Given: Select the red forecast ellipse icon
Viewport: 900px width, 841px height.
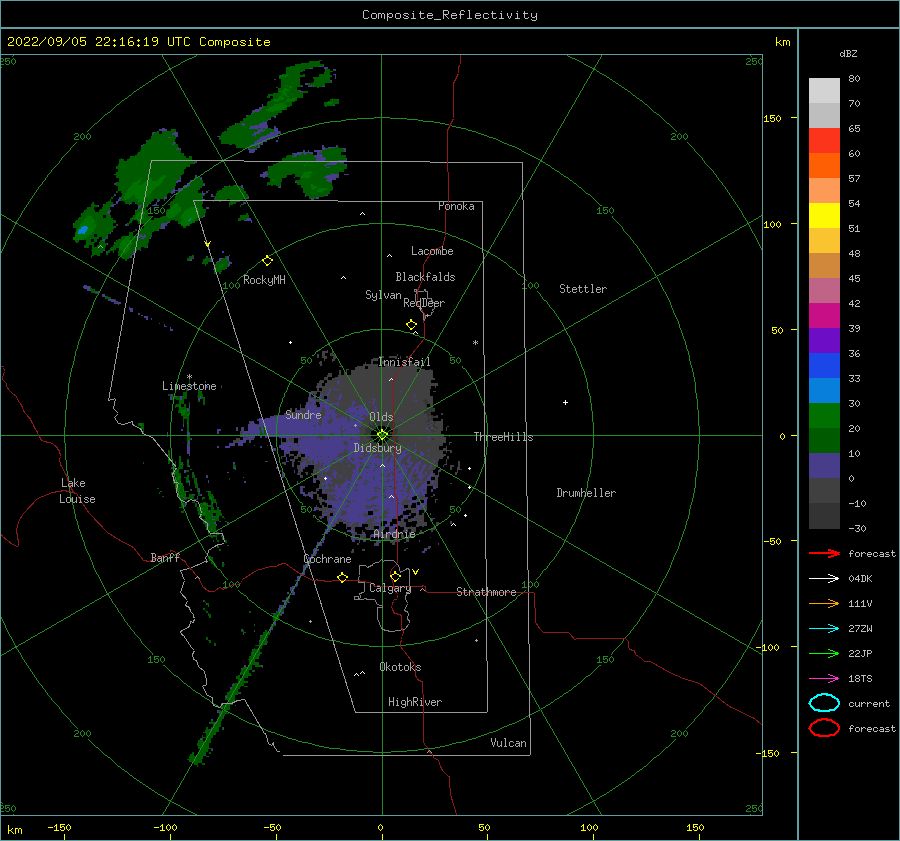Looking at the screenshot, I should [x=824, y=728].
